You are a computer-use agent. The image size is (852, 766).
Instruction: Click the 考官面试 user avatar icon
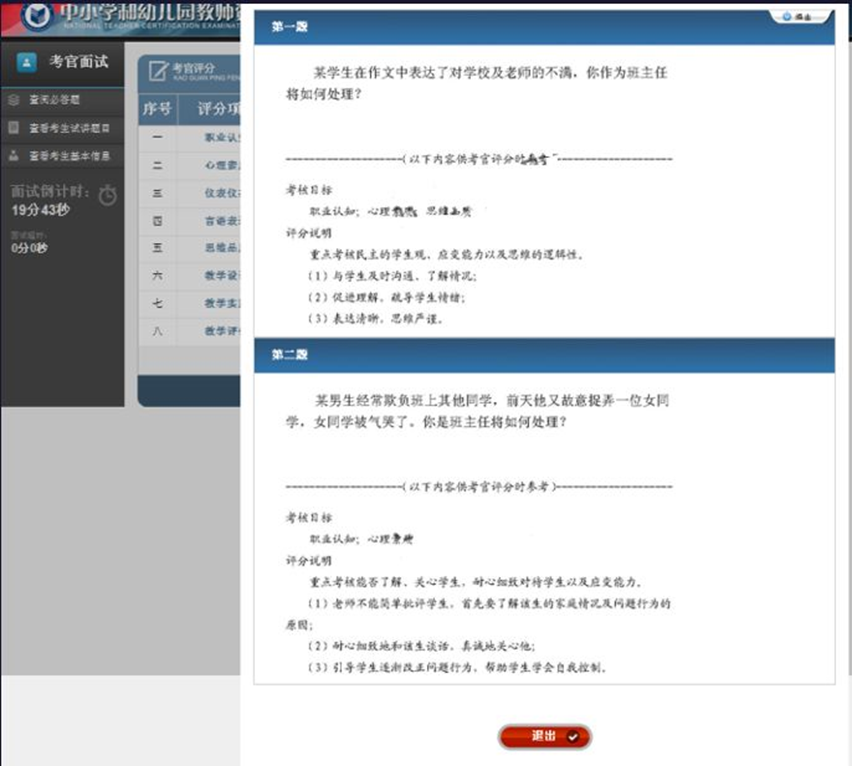click(27, 62)
